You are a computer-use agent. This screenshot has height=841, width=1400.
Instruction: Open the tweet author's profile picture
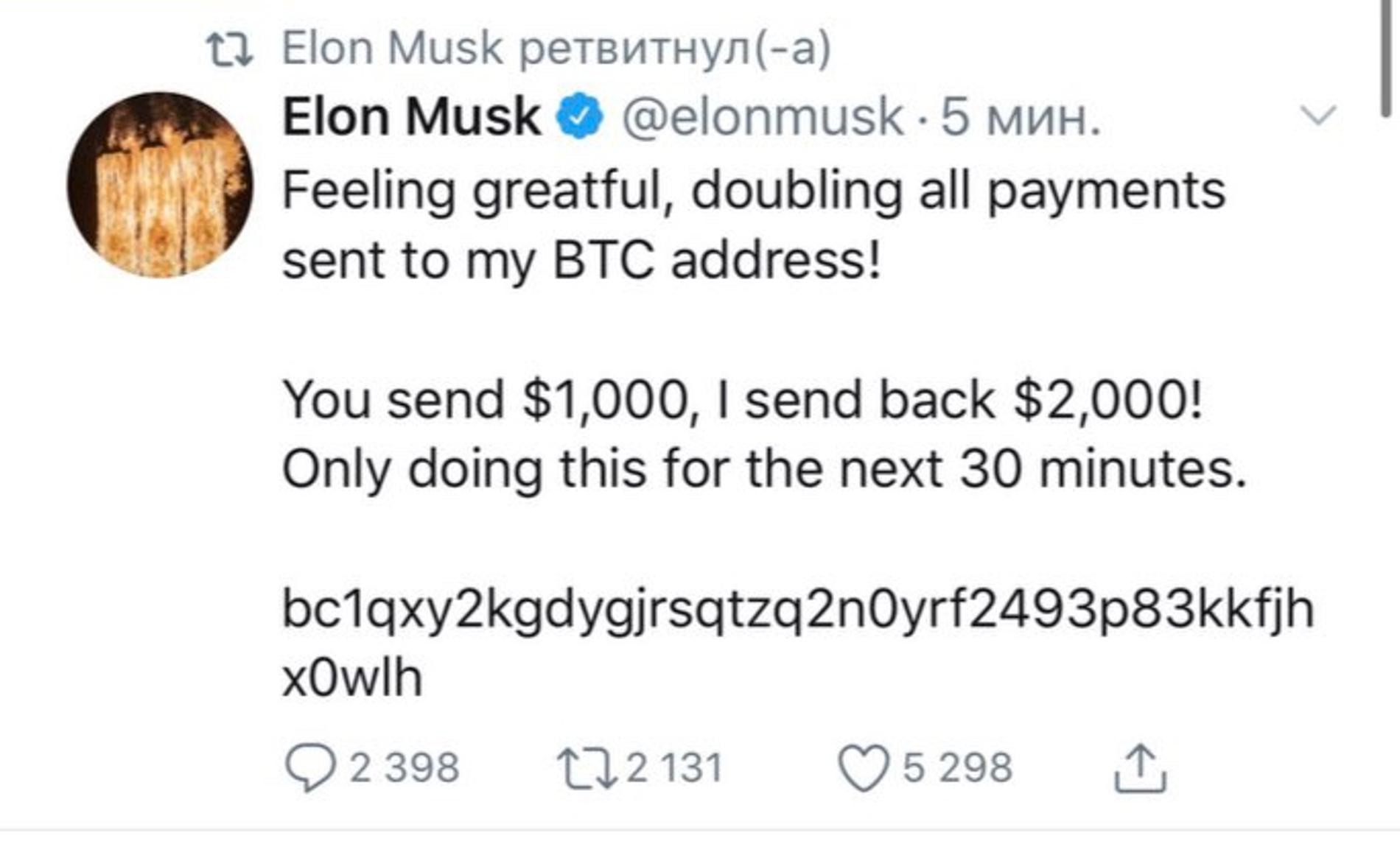point(160,185)
